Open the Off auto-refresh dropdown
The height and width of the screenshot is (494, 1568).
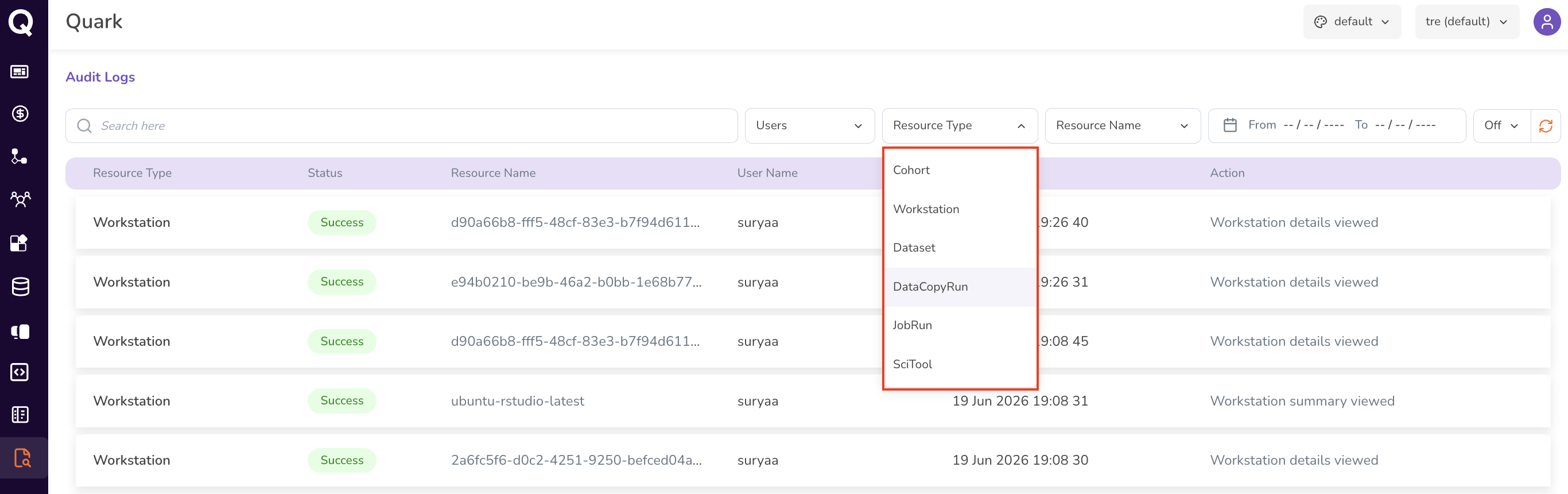pyautogui.click(x=1501, y=125)
